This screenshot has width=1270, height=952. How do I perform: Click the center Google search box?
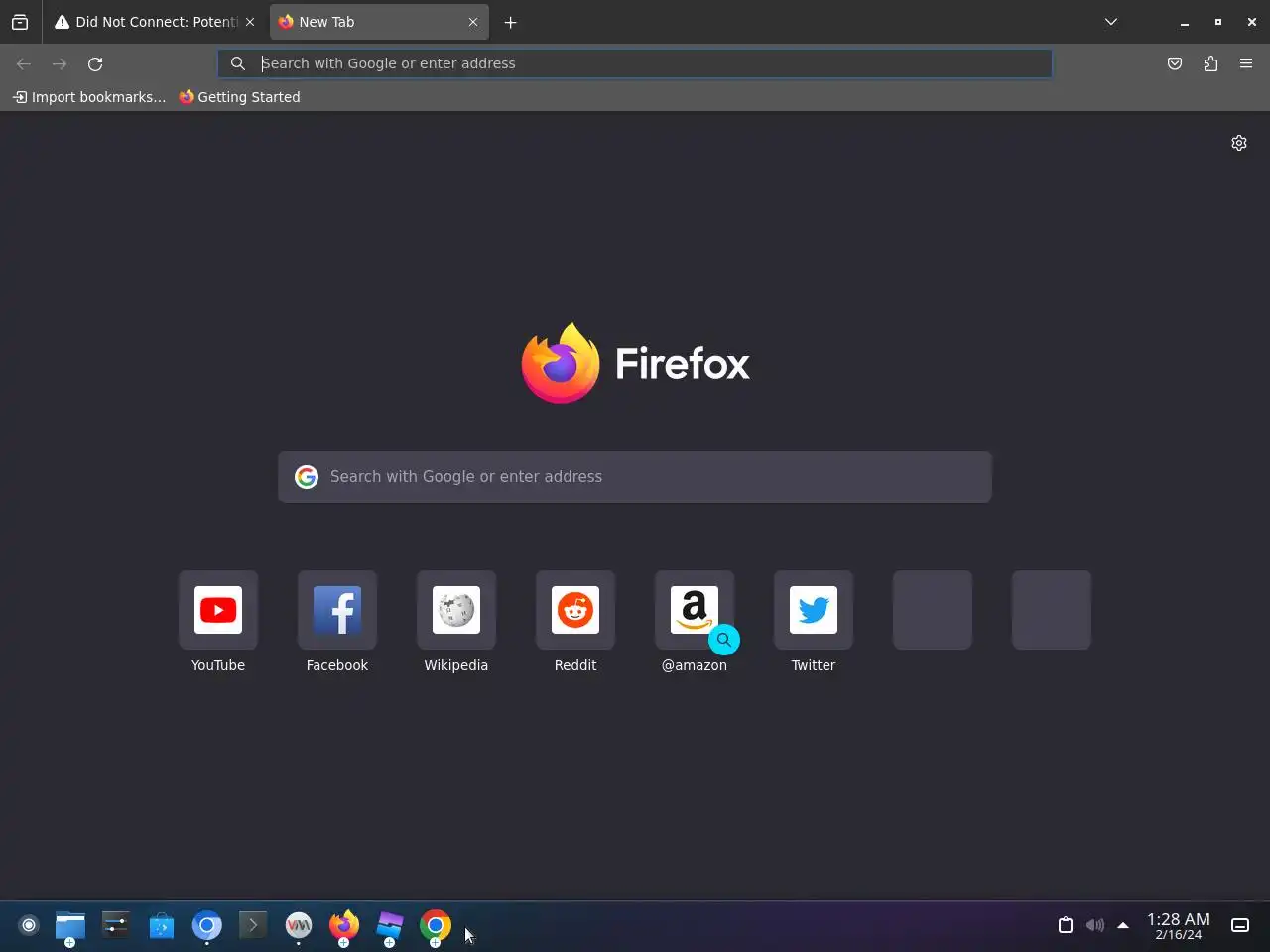635,477
